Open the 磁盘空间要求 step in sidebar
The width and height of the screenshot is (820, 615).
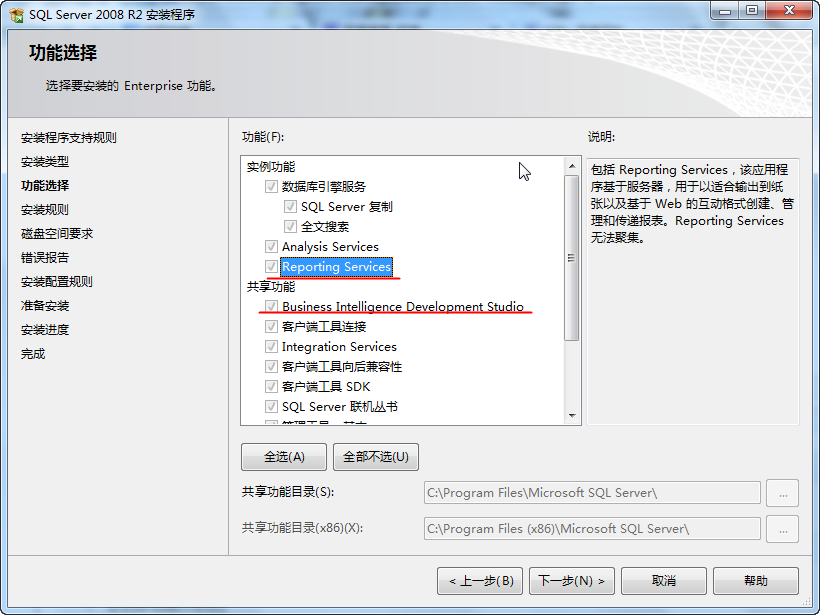click(57, 234)
